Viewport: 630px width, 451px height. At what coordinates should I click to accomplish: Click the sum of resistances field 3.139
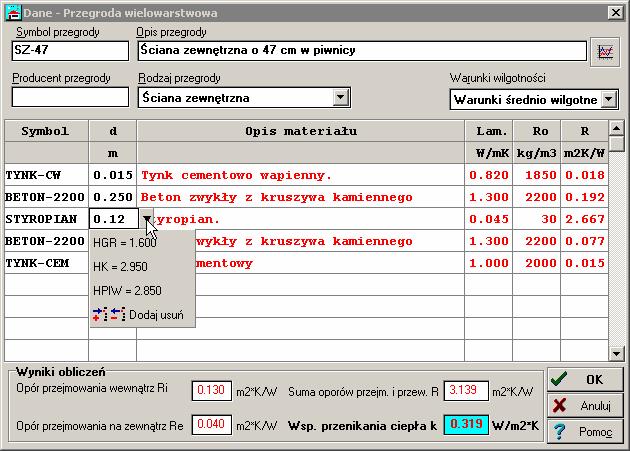(x=466, y=391)
